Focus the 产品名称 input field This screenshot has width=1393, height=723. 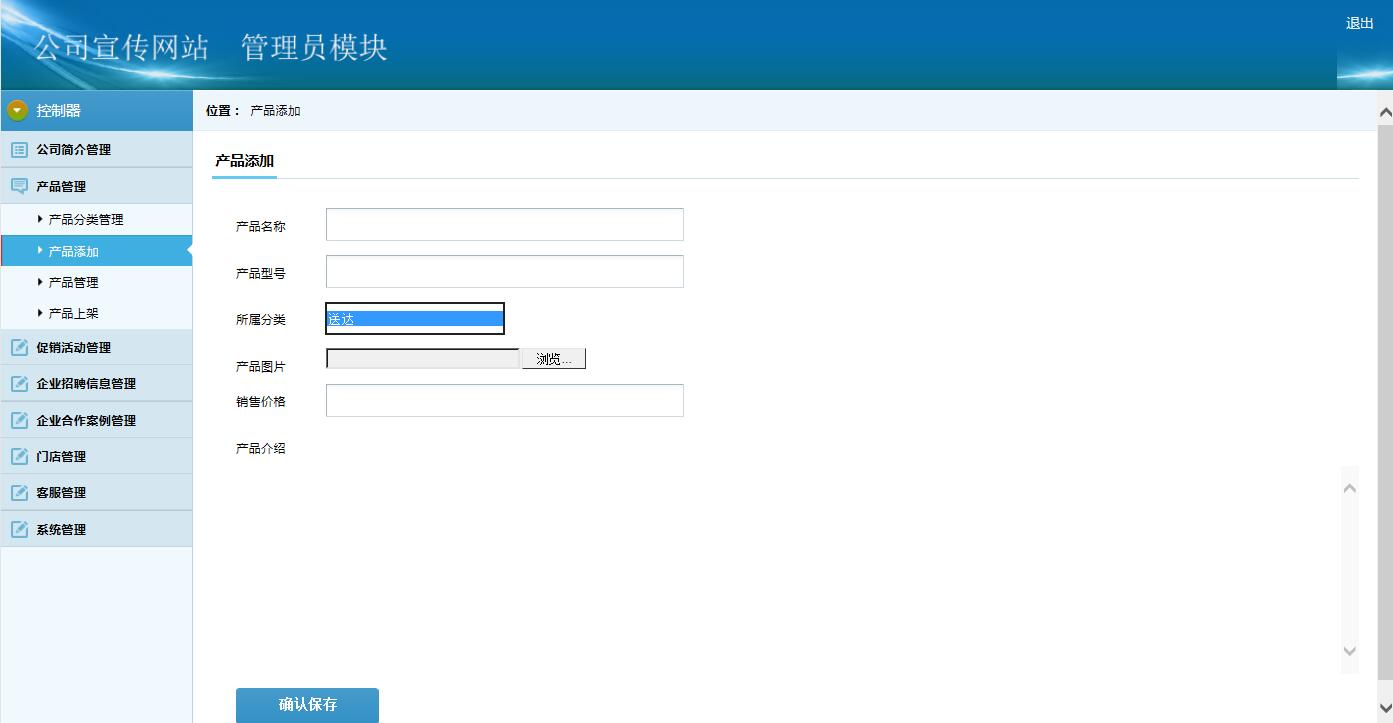click(505, 225)
